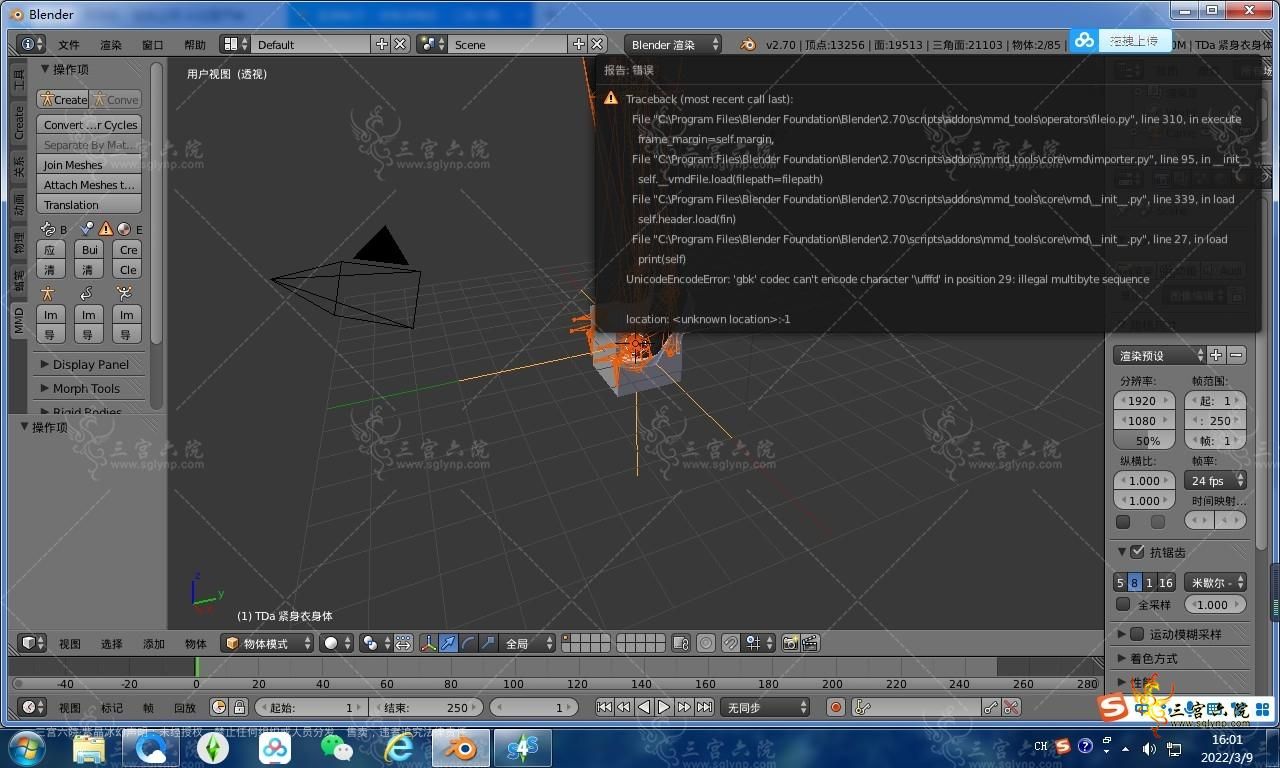This screenshot has width=1280, height=768.
Task: Delete the Default screen layout
Action: pos(400,44)
